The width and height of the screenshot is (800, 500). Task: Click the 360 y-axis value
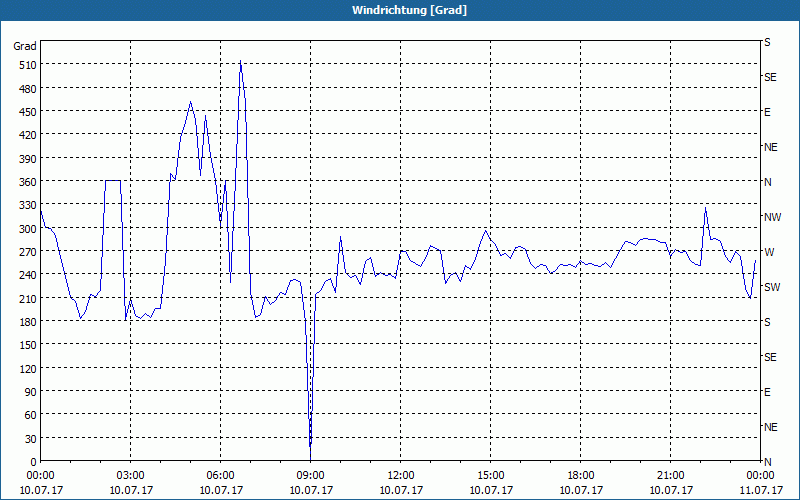[x=28, y=183]
